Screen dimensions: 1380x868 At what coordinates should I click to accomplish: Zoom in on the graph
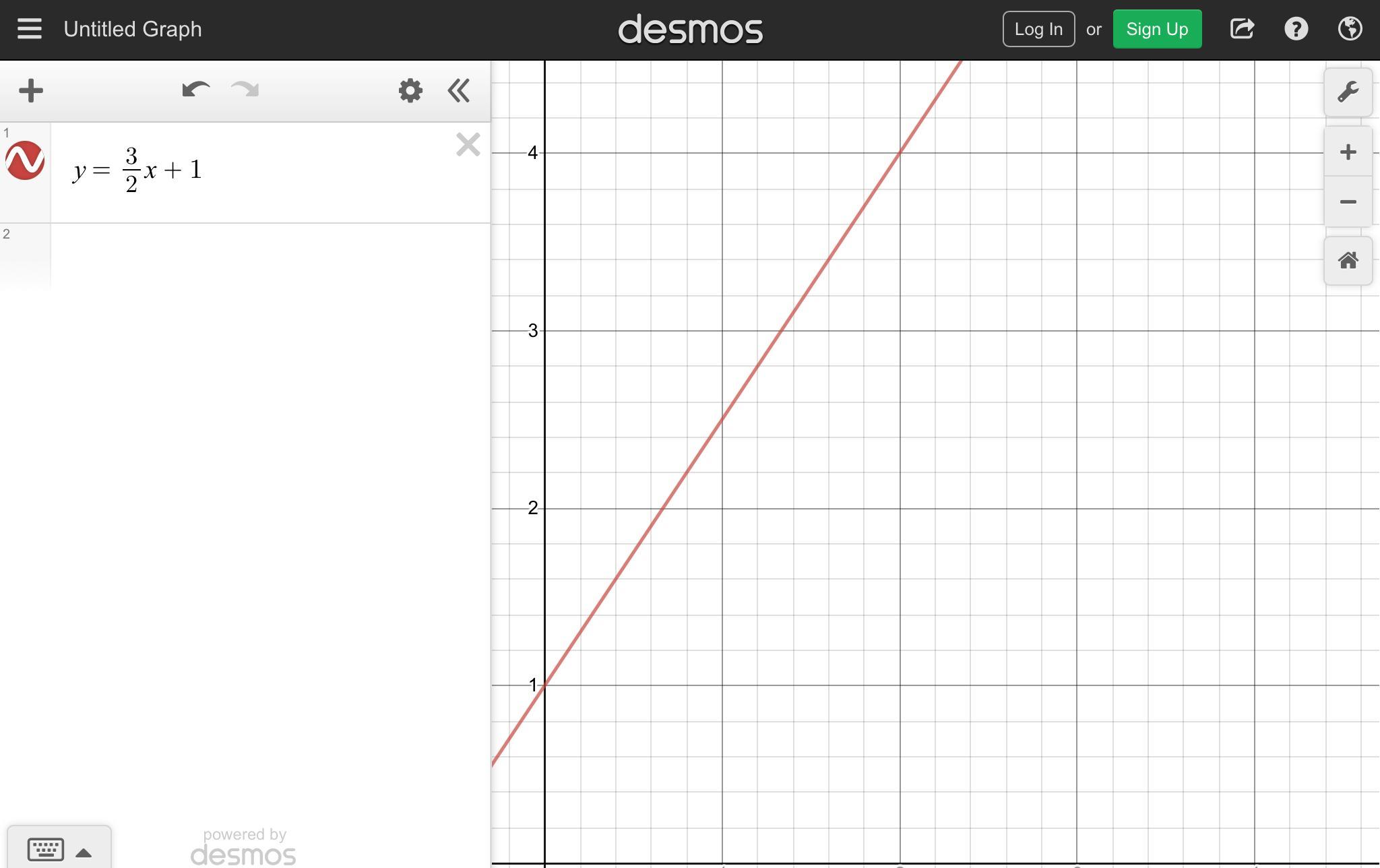point(1348,152)
